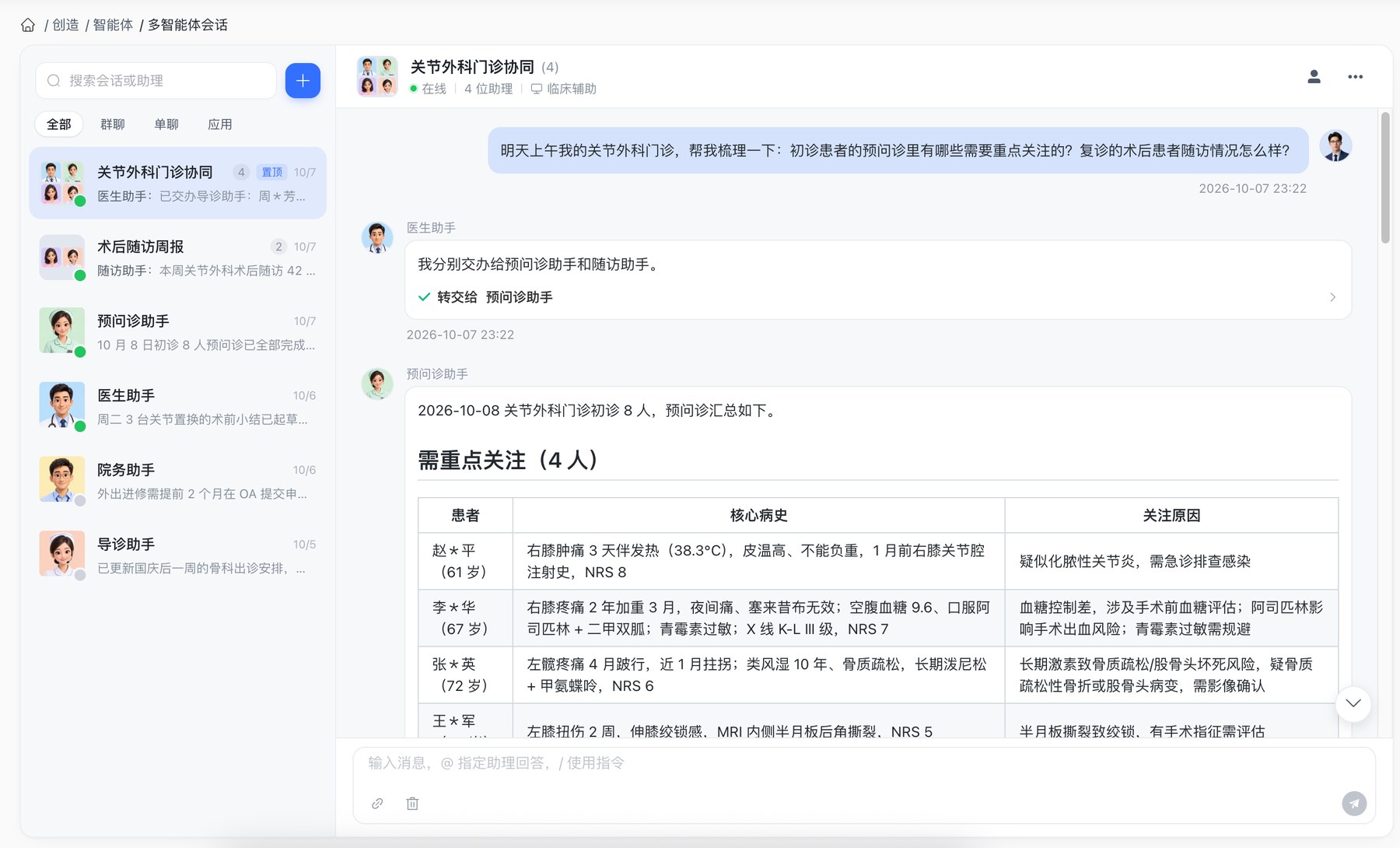Click the 核心病史 column header
This screenshot has width=1400, height=848.
point(758,515)
